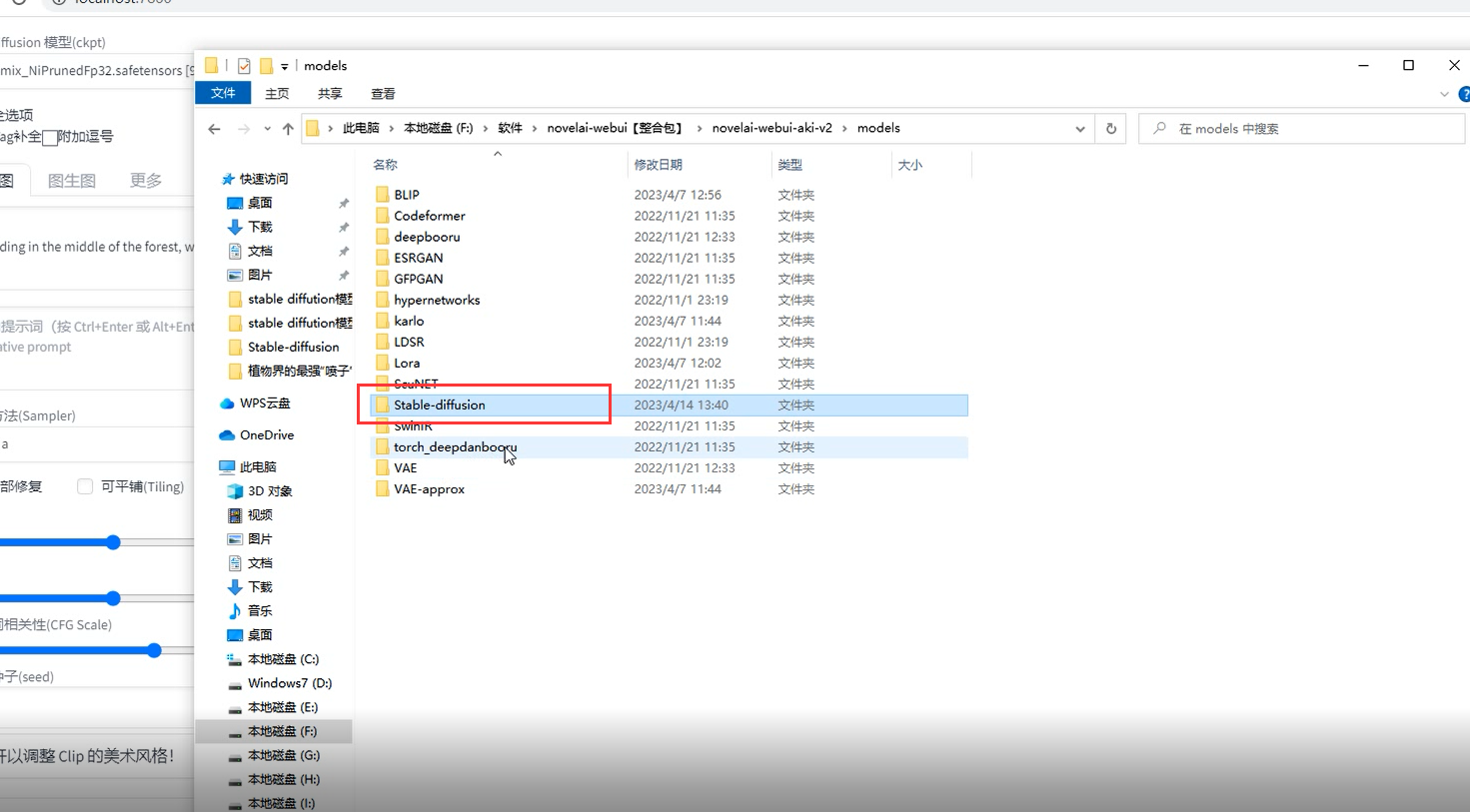The height and width of the screenshot is (812, 1470).
Task: Switch to 图生图 tab in web UI
Action: [x=72, y=181]
